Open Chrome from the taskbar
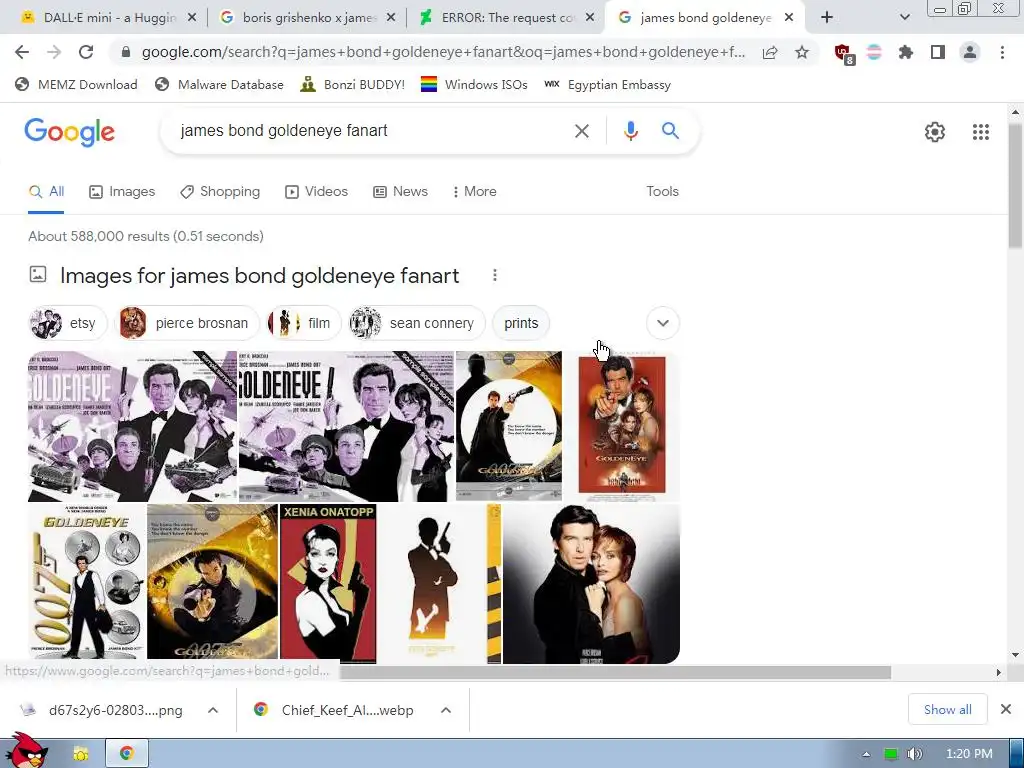This screenshot has width=1024, height=768. [127, 754]
